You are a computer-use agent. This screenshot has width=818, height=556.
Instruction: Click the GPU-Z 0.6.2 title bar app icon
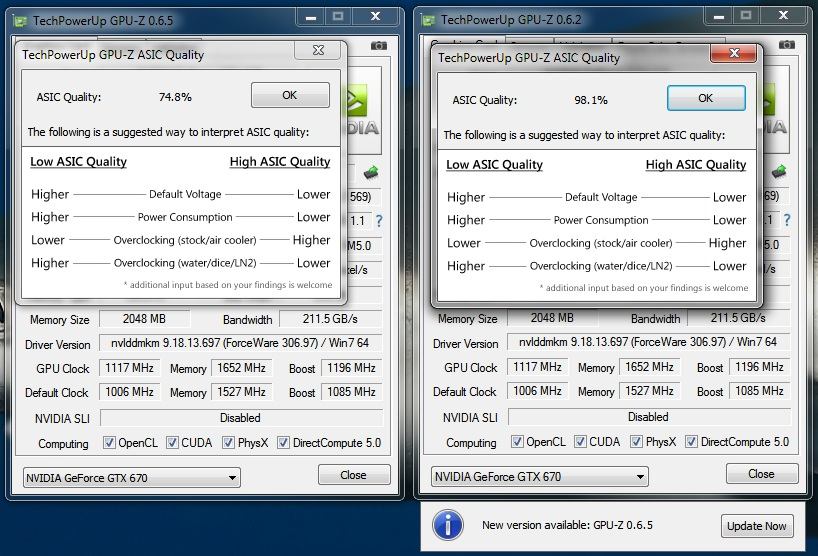(428, 20)
